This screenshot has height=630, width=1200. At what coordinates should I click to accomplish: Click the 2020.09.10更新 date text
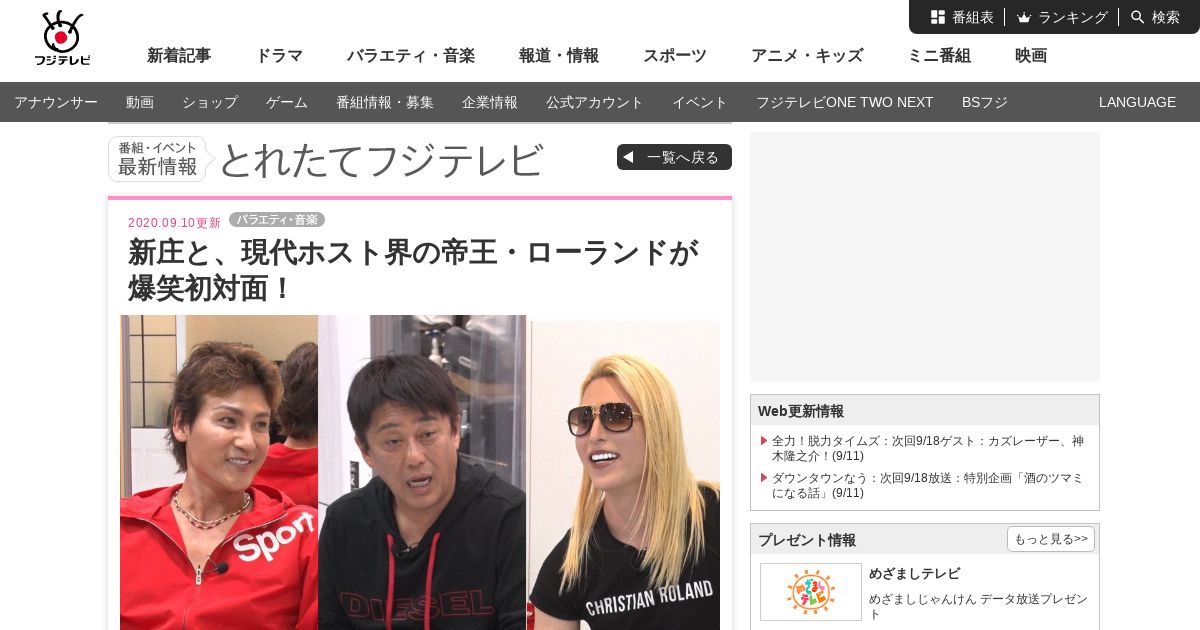click(x=174, y=223)
